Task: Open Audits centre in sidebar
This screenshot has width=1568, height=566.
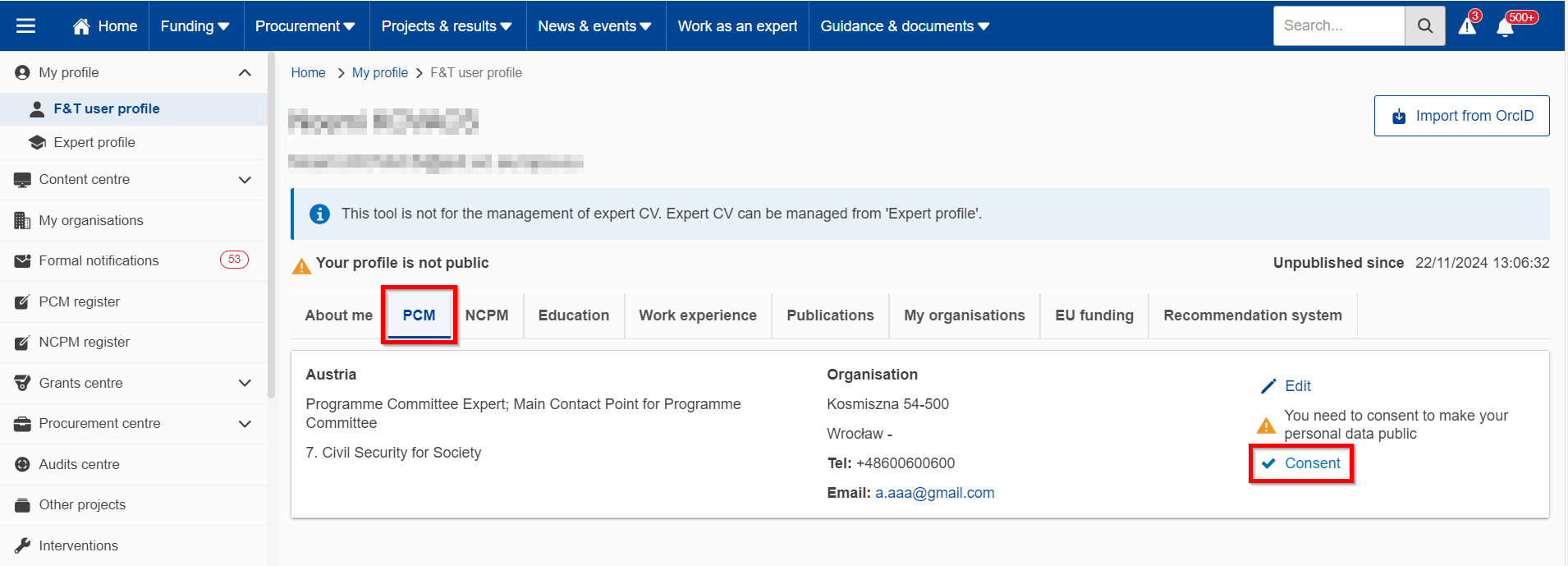Action: (x=134, y=464)
